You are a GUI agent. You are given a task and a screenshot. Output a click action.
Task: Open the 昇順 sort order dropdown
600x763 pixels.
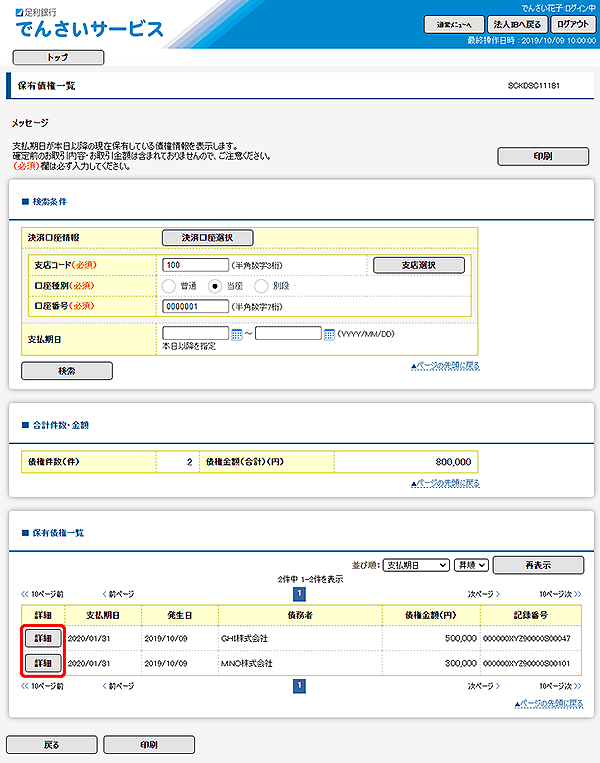point(470,565)
